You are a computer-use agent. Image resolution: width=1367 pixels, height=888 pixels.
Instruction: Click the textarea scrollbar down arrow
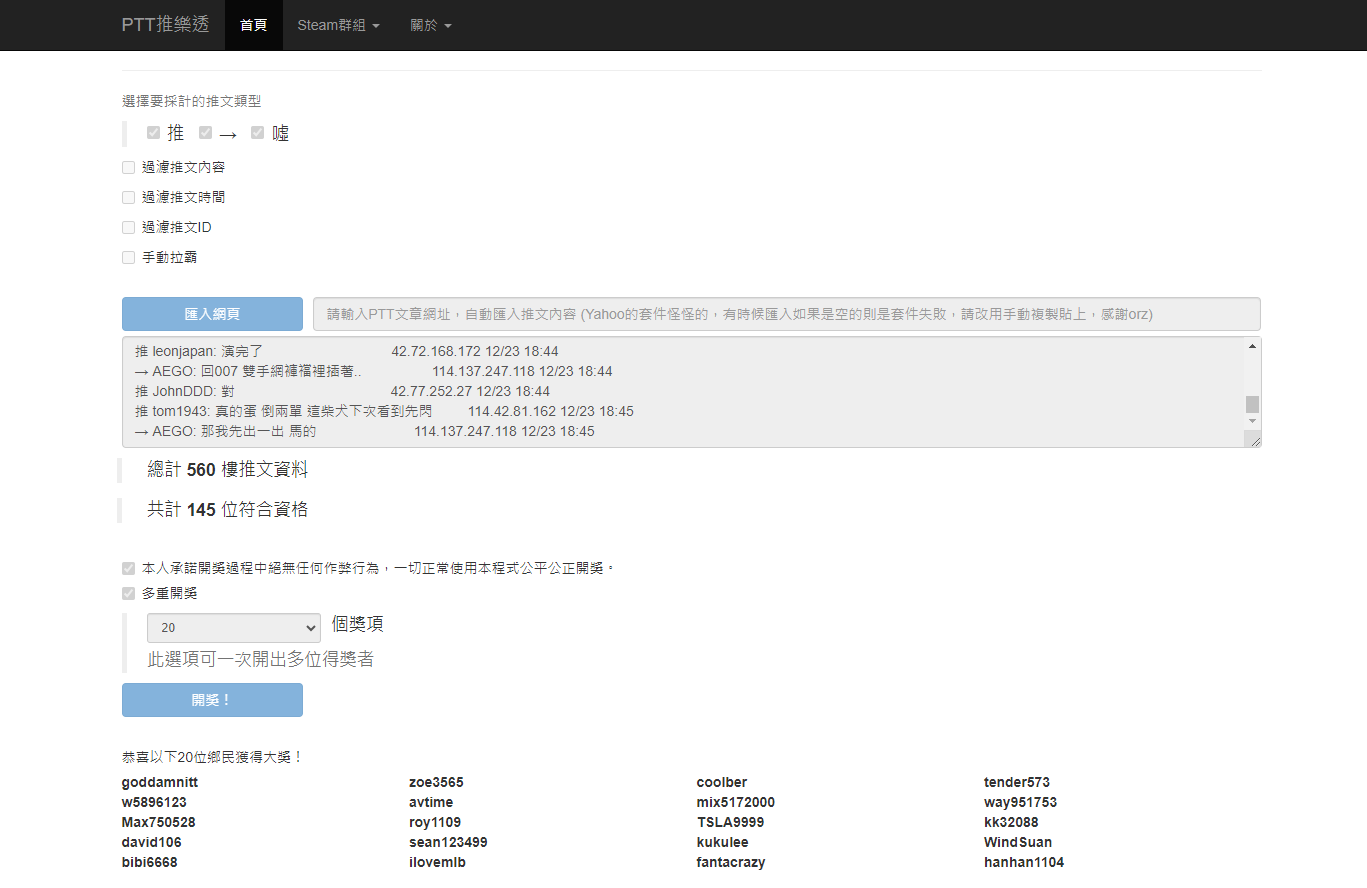tap(1252, 421)
